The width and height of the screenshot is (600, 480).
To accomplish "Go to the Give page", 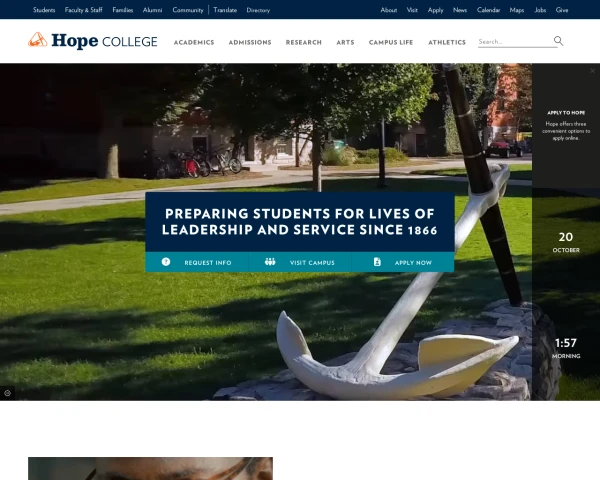I will coord(562,10).
